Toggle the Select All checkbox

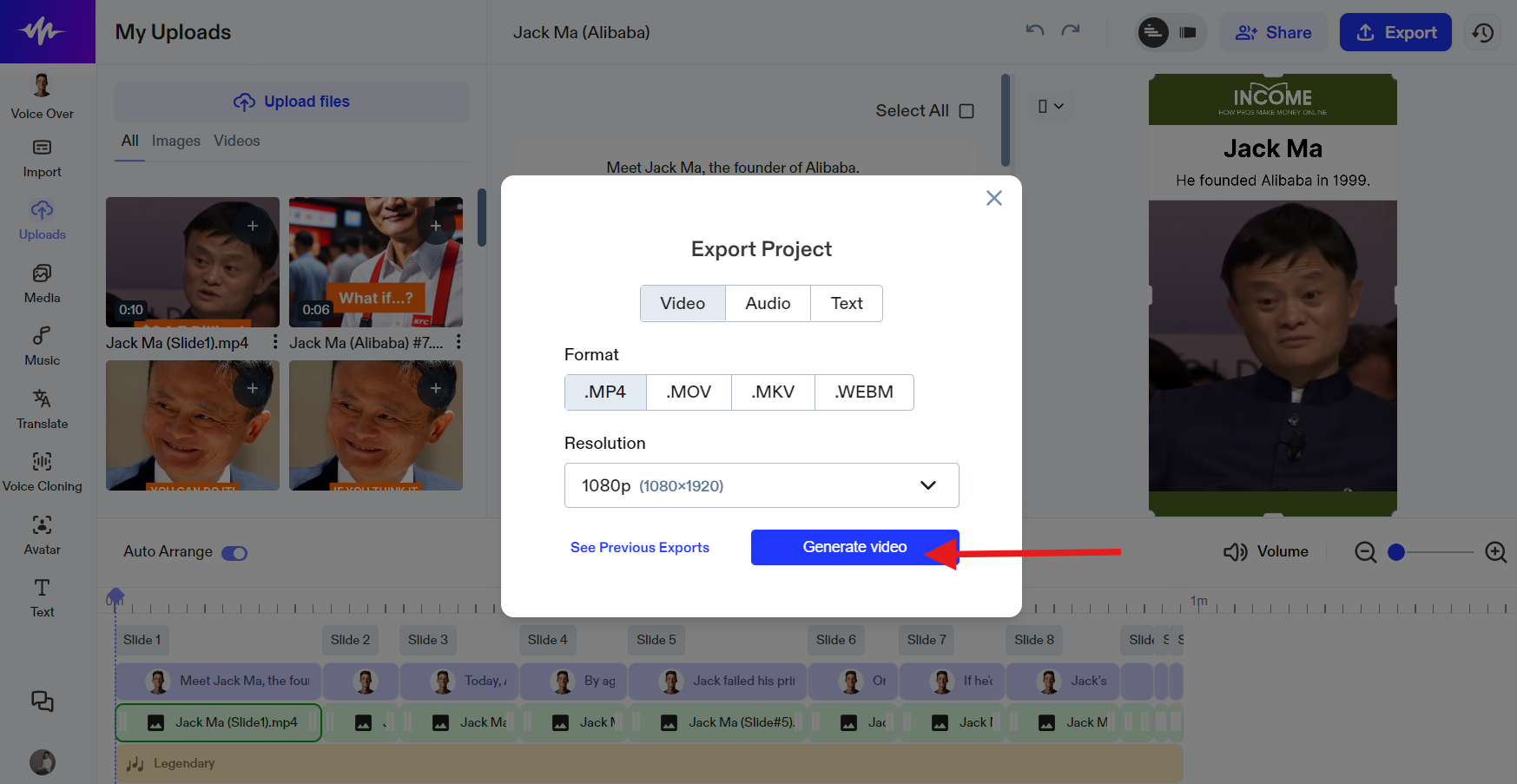click(966, 111)
